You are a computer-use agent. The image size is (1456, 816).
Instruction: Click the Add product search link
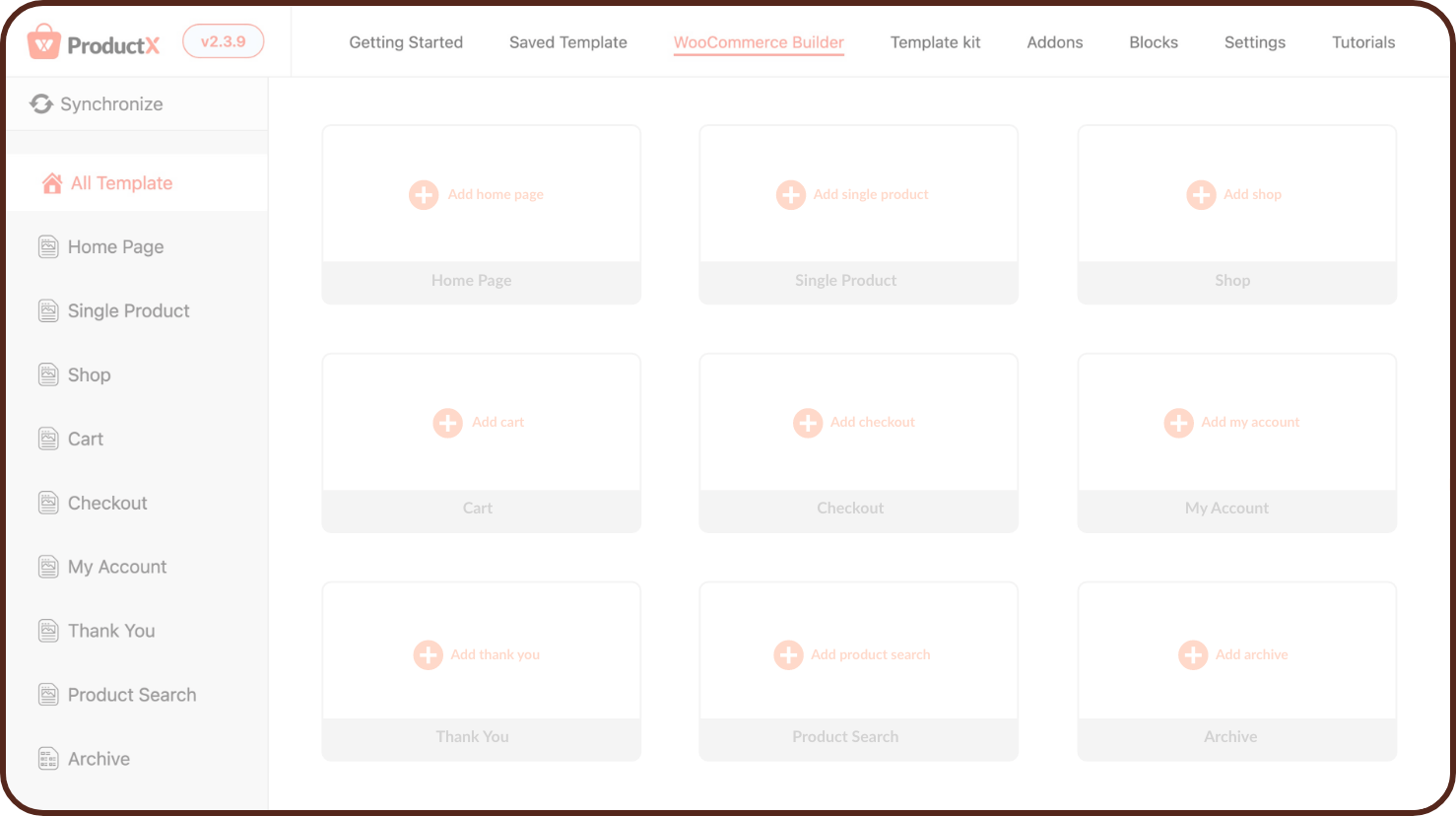871,654
